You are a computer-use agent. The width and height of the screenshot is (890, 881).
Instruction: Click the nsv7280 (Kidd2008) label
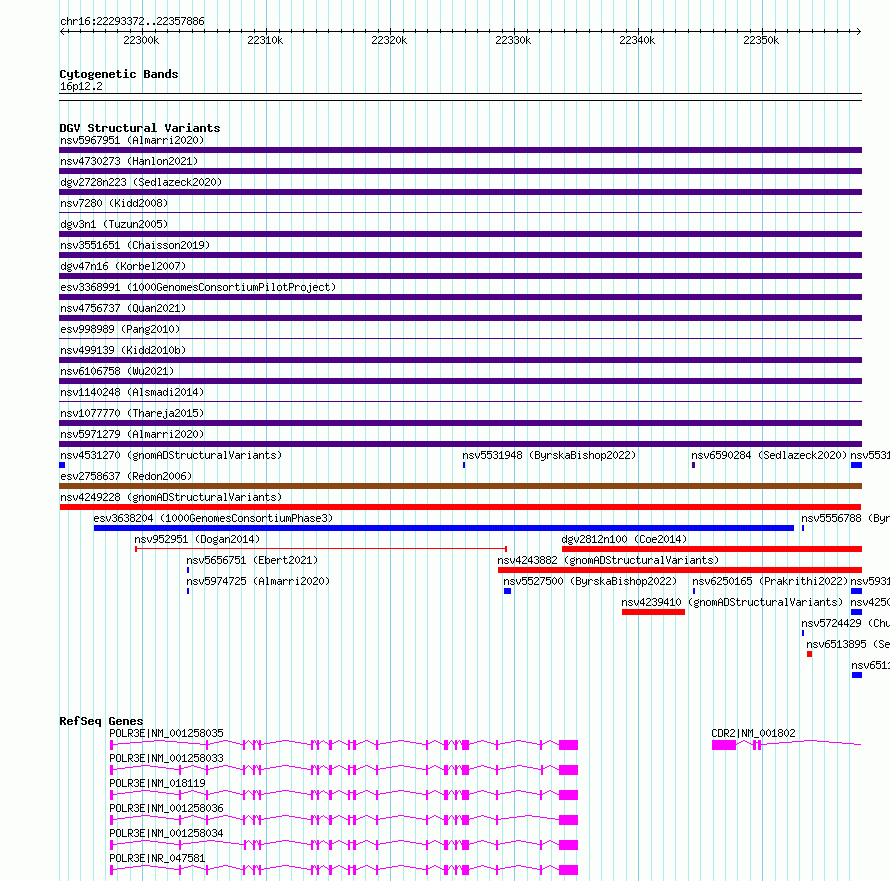[x=114, y=203]
